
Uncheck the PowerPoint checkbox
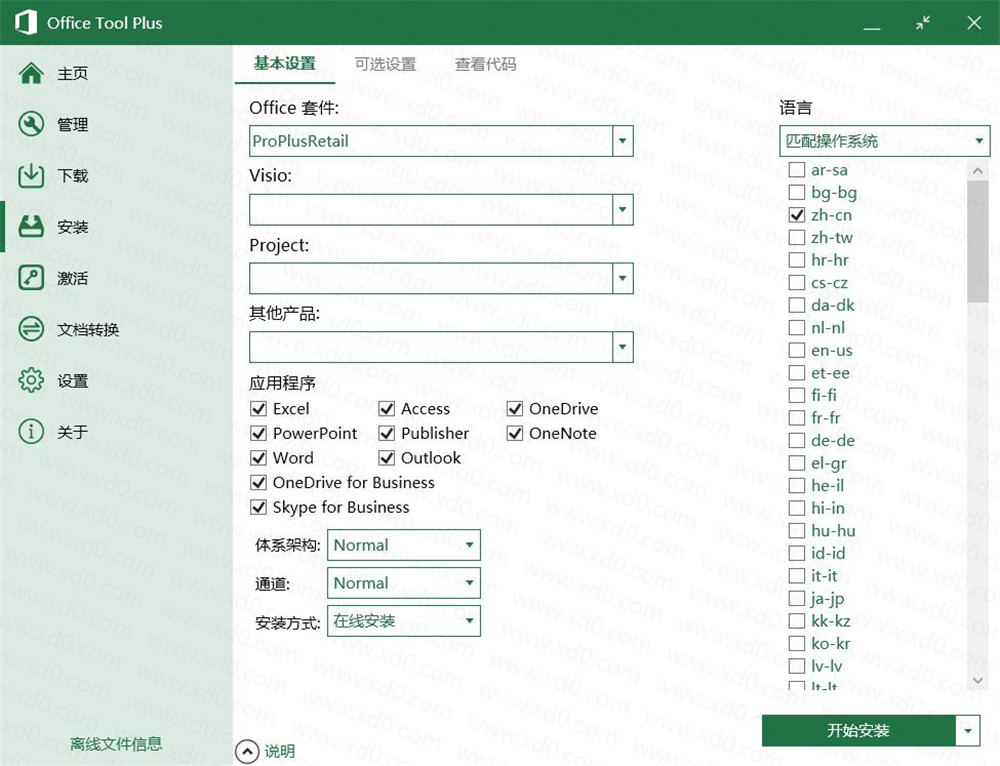[258, 434]
